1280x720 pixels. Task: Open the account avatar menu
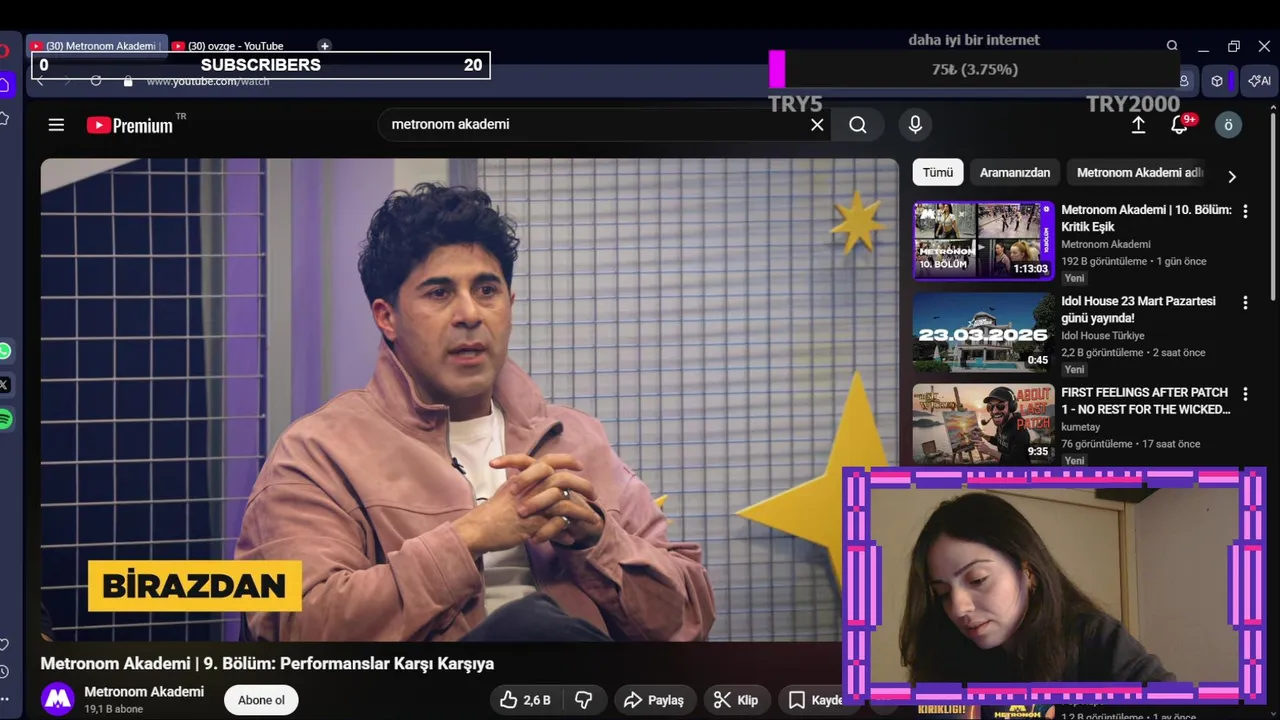coord(1228,125)
